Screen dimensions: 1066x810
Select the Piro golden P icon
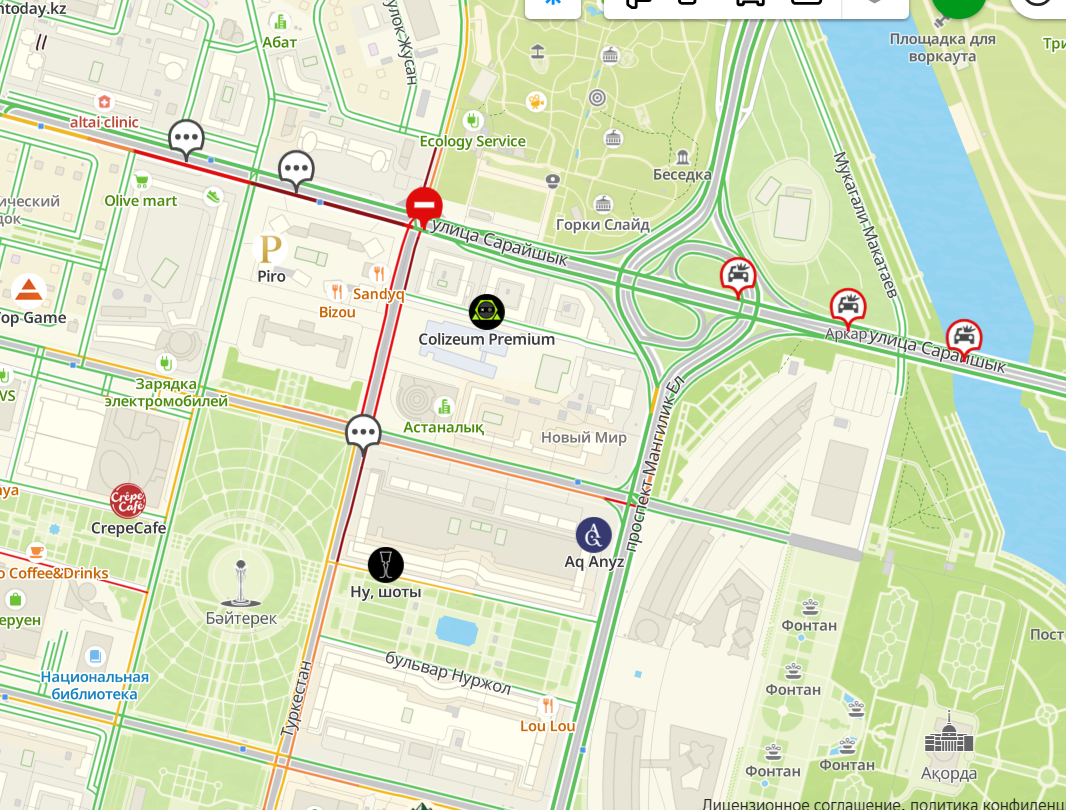pos(271,249)
